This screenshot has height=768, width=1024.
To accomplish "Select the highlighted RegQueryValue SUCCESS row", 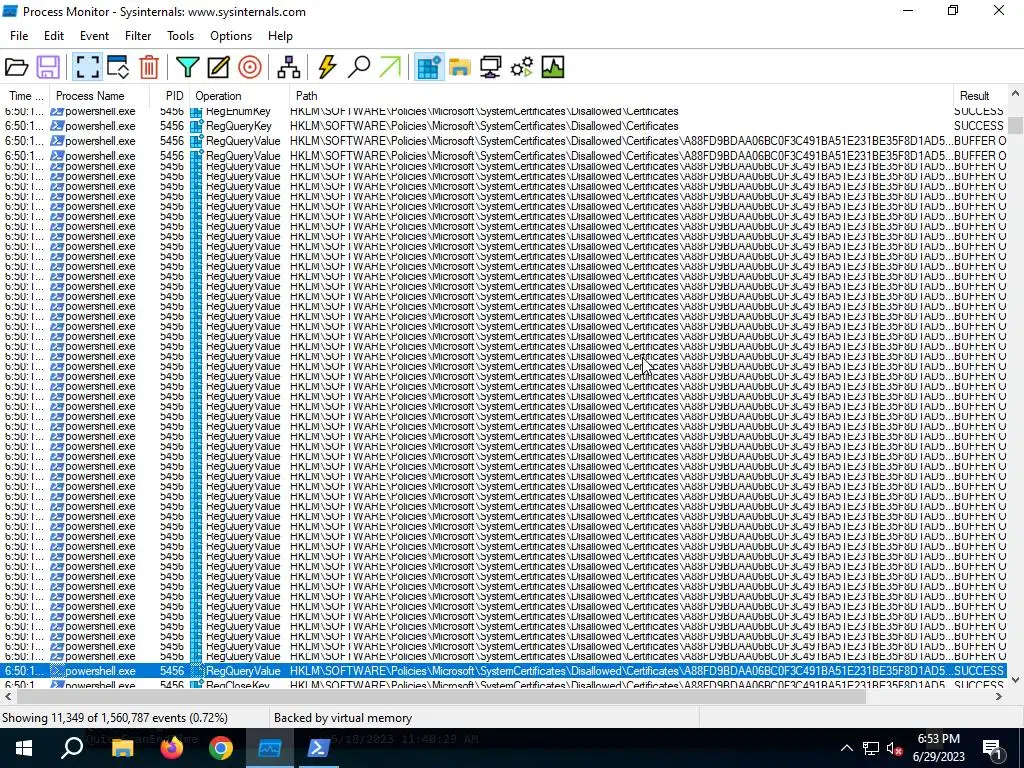I will pos(504,671).
